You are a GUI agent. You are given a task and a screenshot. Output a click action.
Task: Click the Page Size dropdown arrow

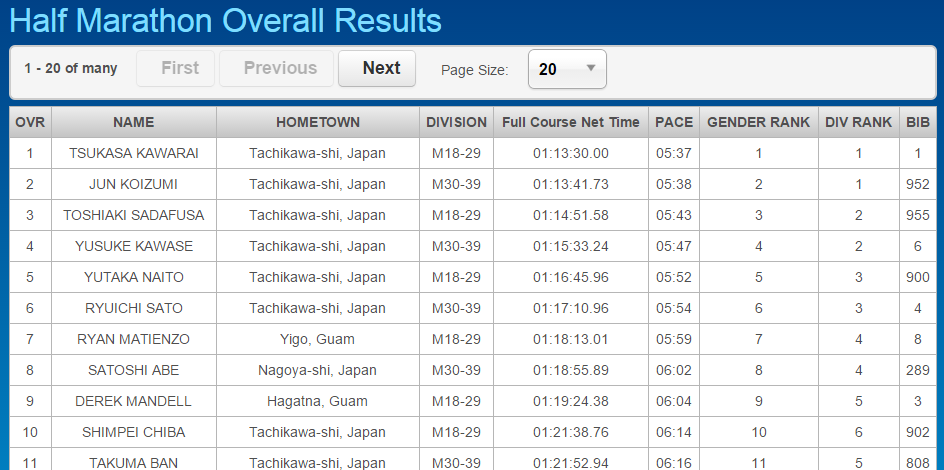coord(591,68)
